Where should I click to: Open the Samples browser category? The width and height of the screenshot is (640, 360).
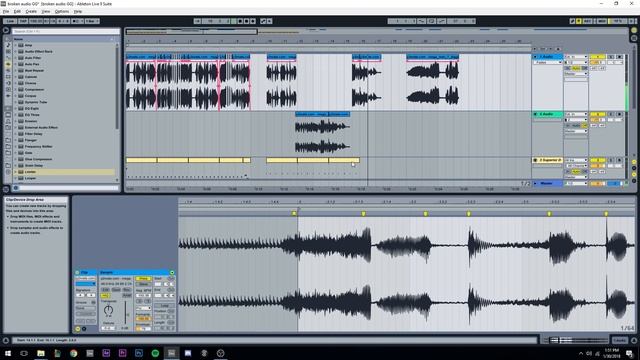click(8, 96)
